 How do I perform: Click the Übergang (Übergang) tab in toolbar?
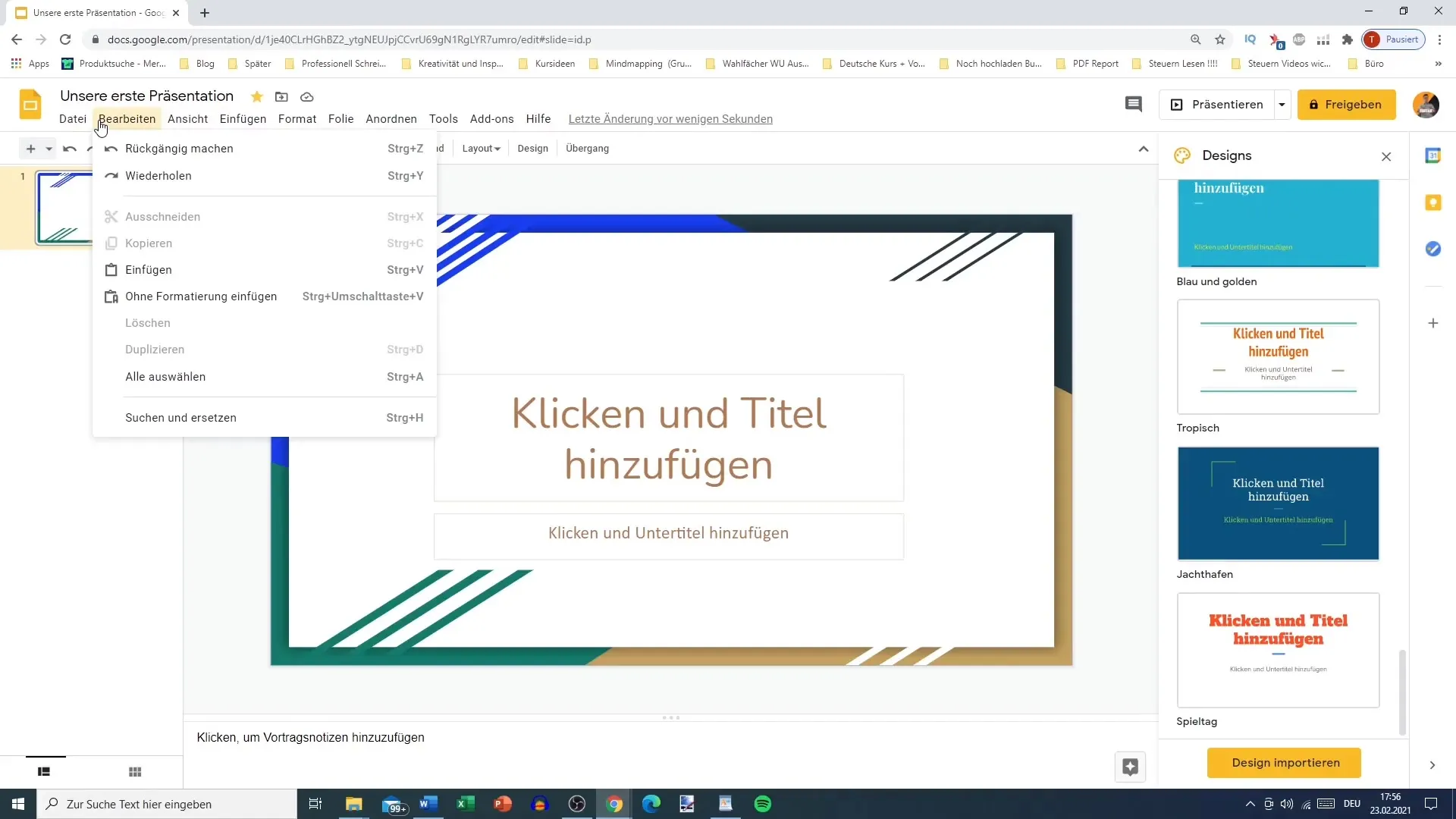[590, 148]
